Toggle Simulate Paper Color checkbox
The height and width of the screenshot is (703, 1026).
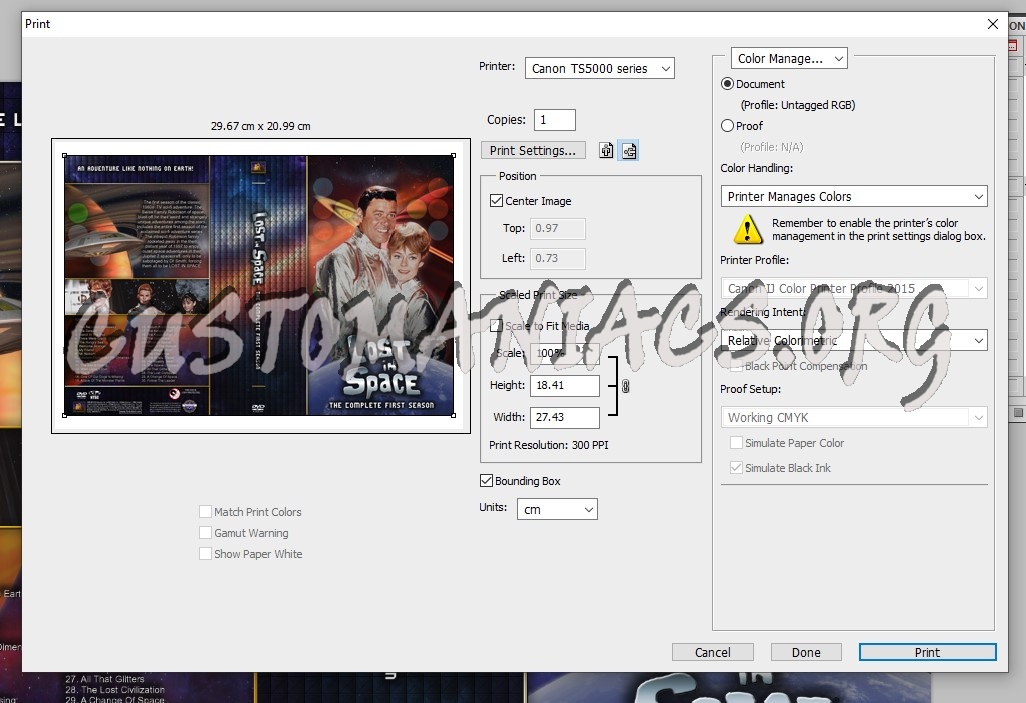[736, 442]
